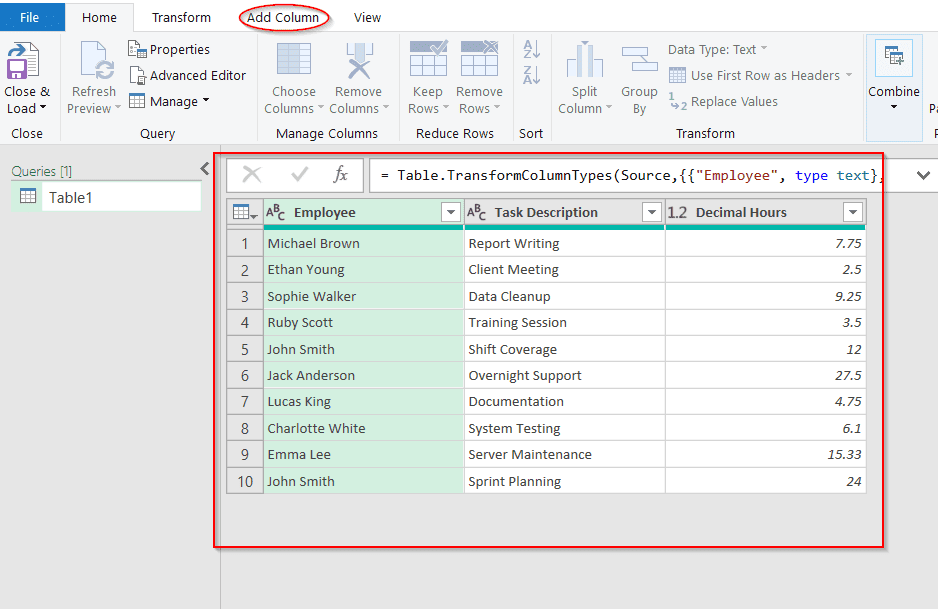Click the Refresh Preview icon

pos(96,61)
